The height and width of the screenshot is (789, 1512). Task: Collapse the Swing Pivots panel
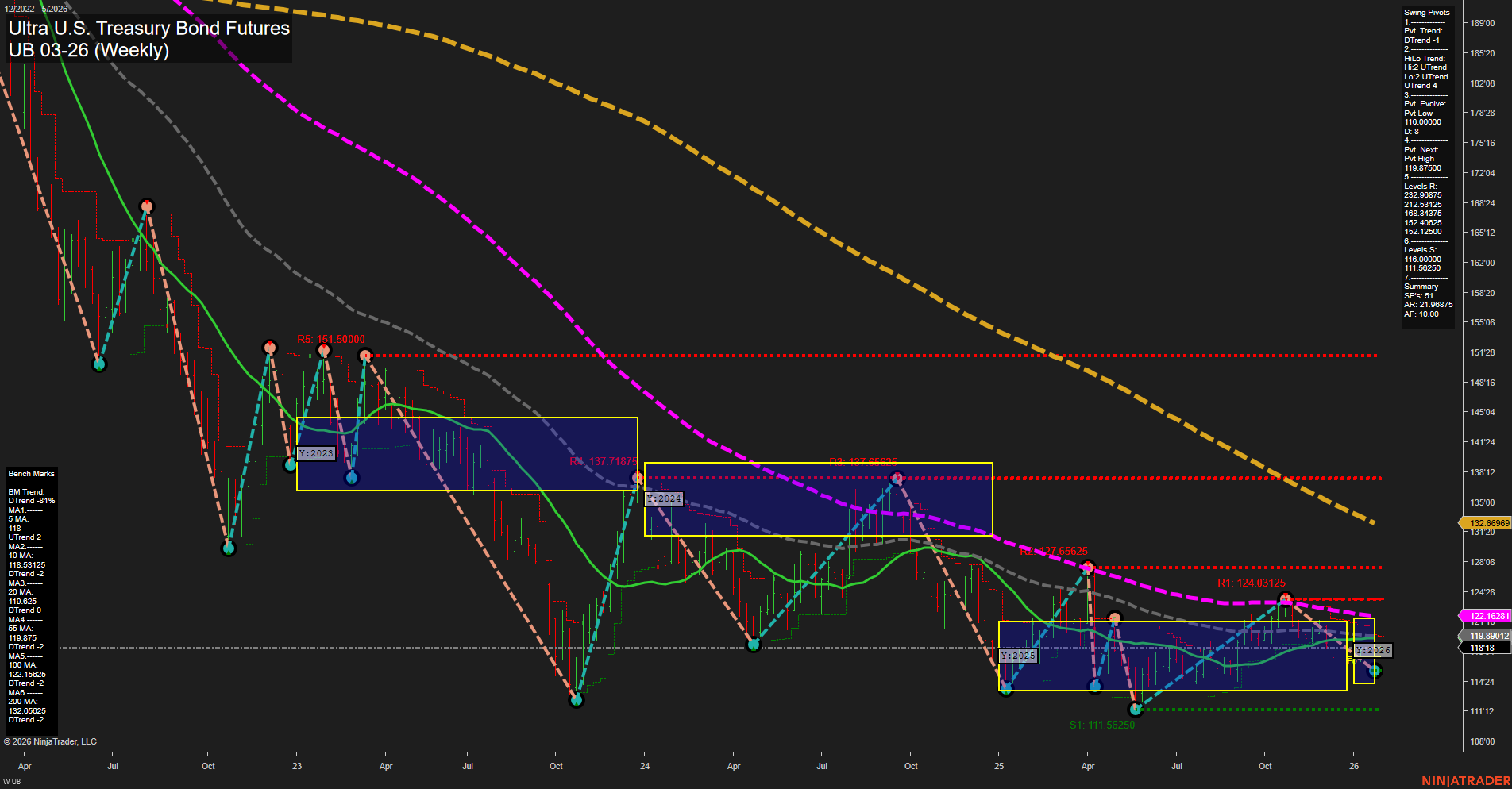tap(1427, 12)
